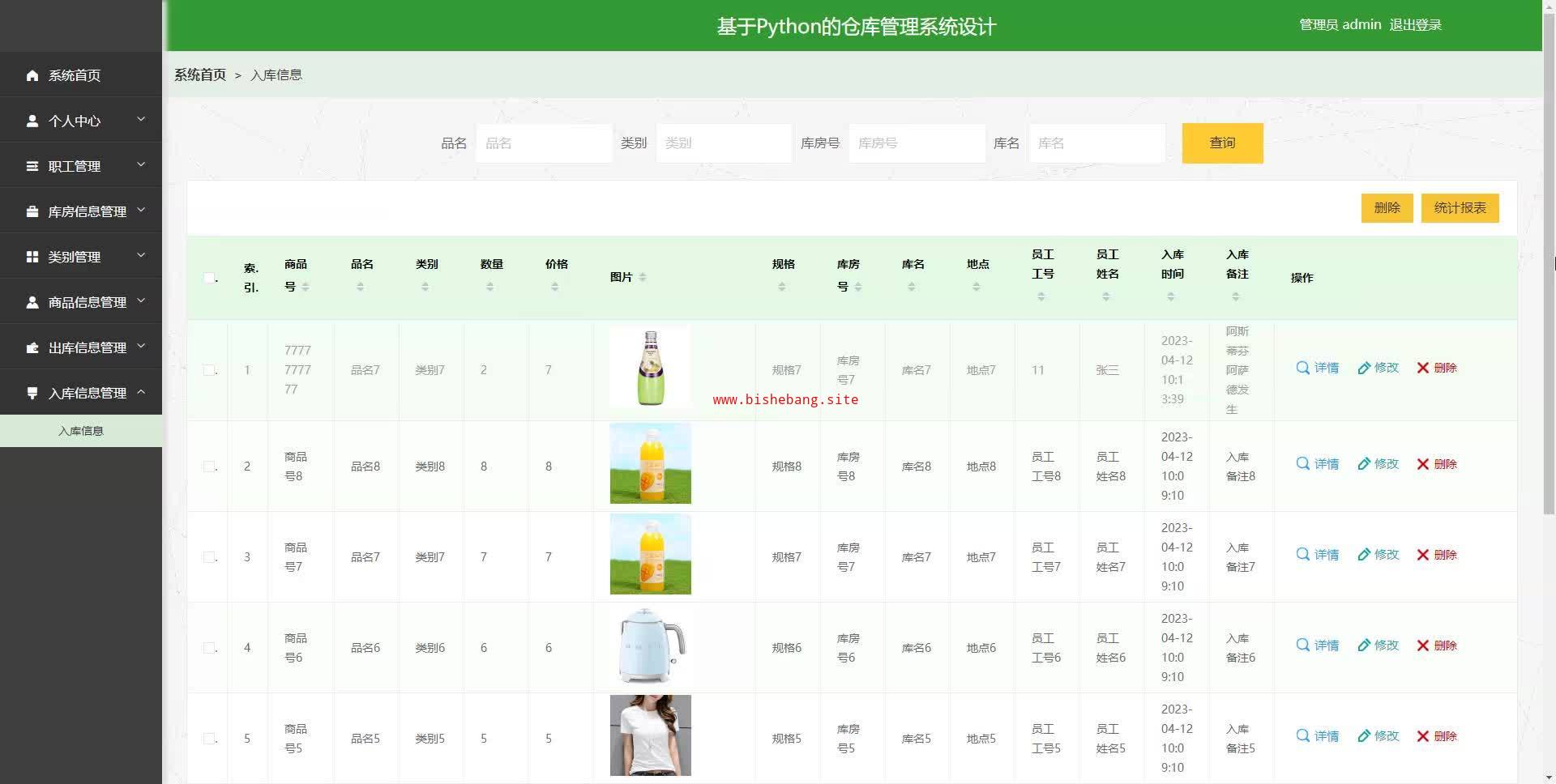This screenshot has width=1556, height=784.
Task: Click the user icon beside 个人中心
Action: click(32, 121)
